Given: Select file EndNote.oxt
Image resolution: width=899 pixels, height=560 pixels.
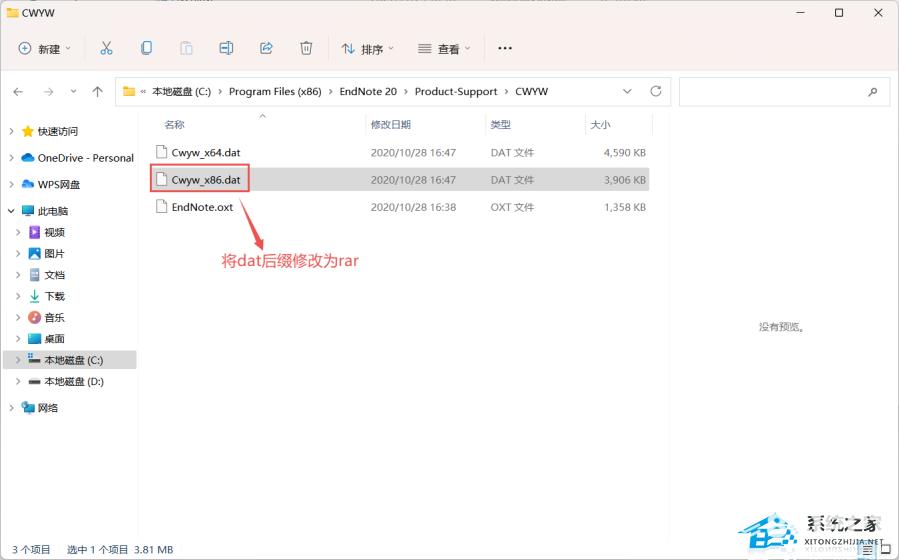Looking at the screenshot, I should click(x=202, y=207).
